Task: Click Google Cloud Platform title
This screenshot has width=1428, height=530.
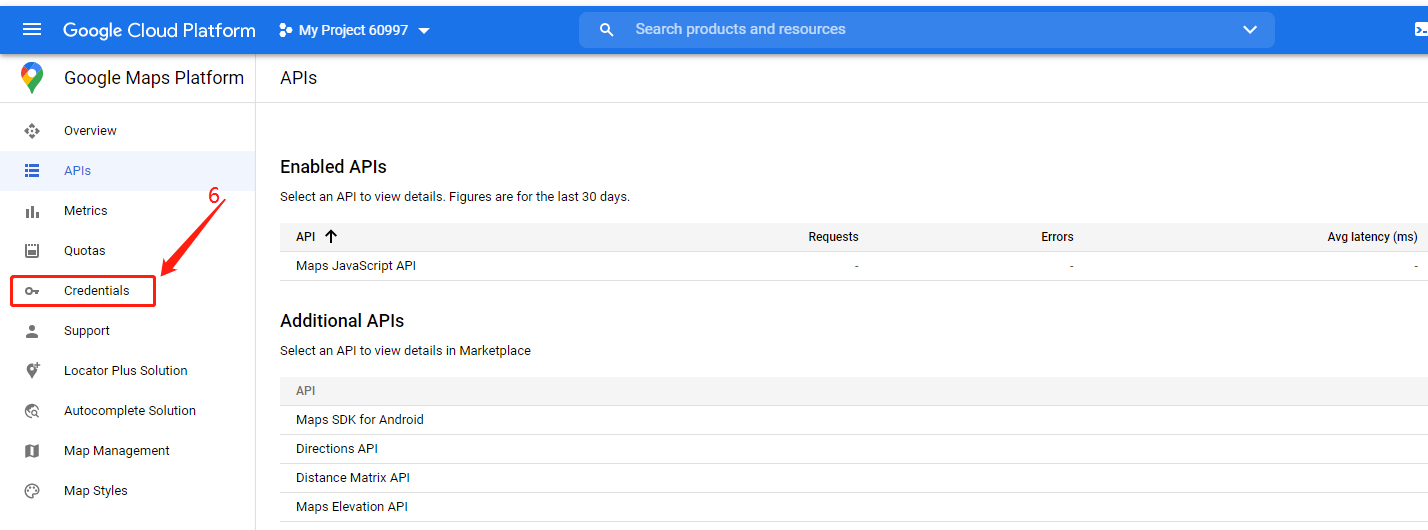Action: tap(159, 30)
